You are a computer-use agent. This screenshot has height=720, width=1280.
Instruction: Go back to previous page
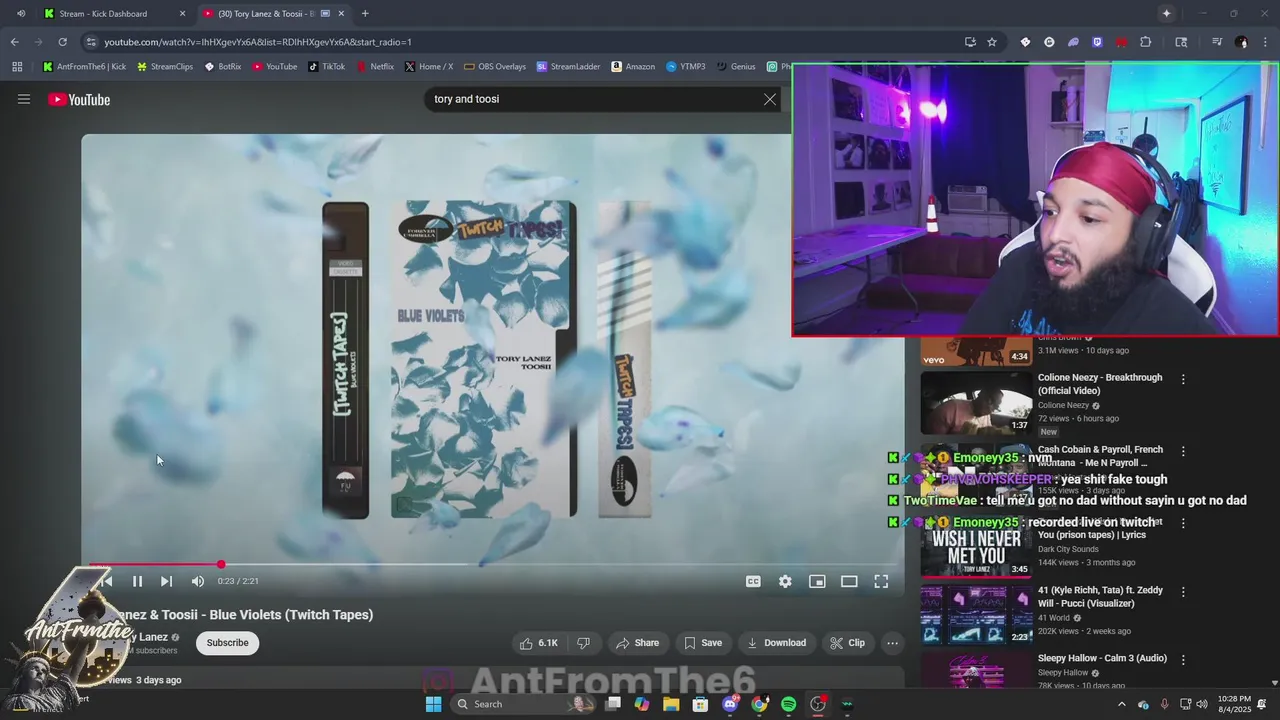14,42
